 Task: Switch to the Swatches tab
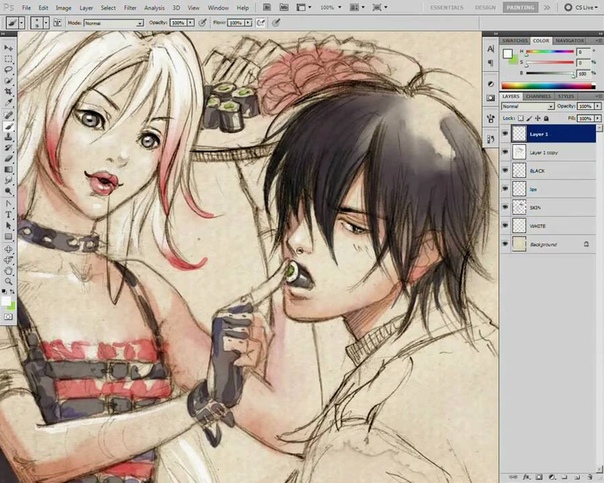point(515,40)
